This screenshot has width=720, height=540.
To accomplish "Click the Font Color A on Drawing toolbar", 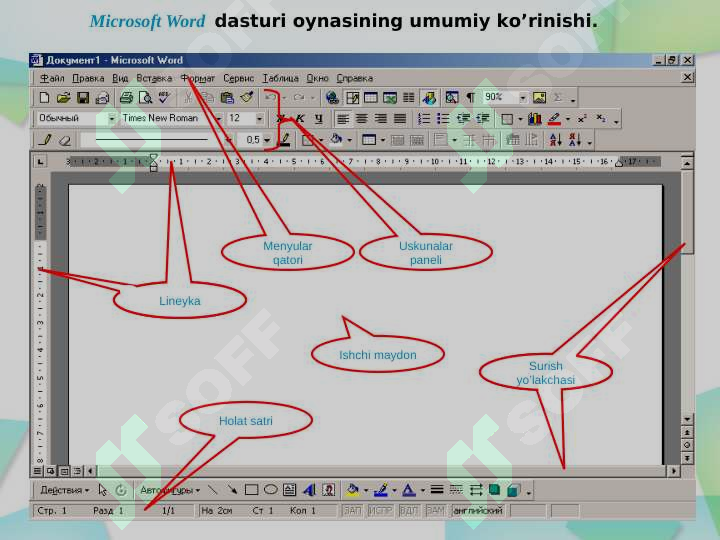I will click(x=409, y=490).
